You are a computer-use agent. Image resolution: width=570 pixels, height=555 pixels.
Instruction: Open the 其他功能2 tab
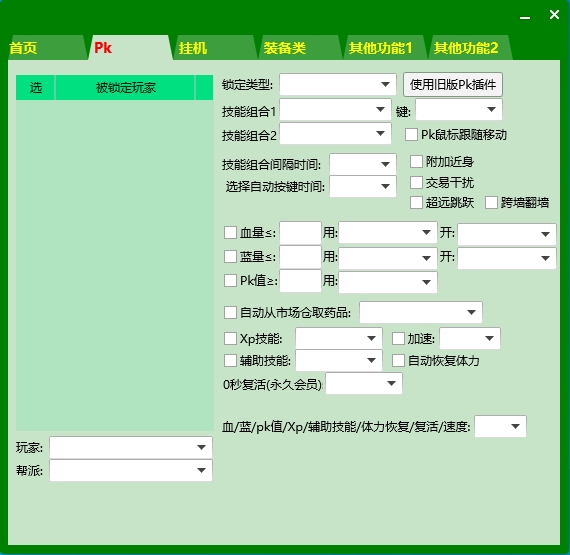coord(470,48)
